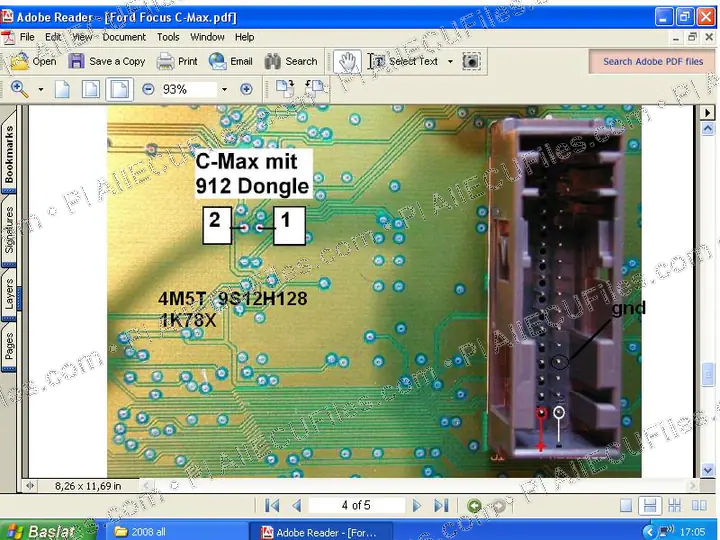
Task: Open Search with the binoculars icon
Action: click(273, 61)
